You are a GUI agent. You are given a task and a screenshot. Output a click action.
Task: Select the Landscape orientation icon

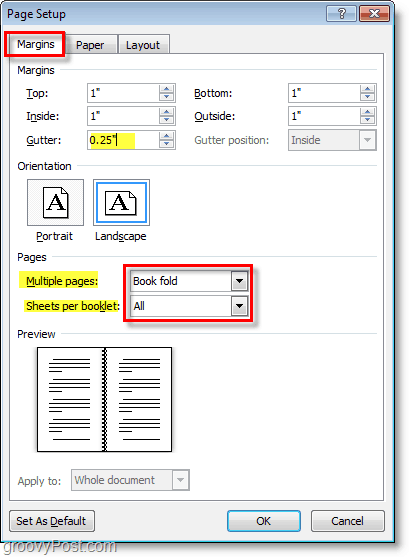tap(121, 202)
